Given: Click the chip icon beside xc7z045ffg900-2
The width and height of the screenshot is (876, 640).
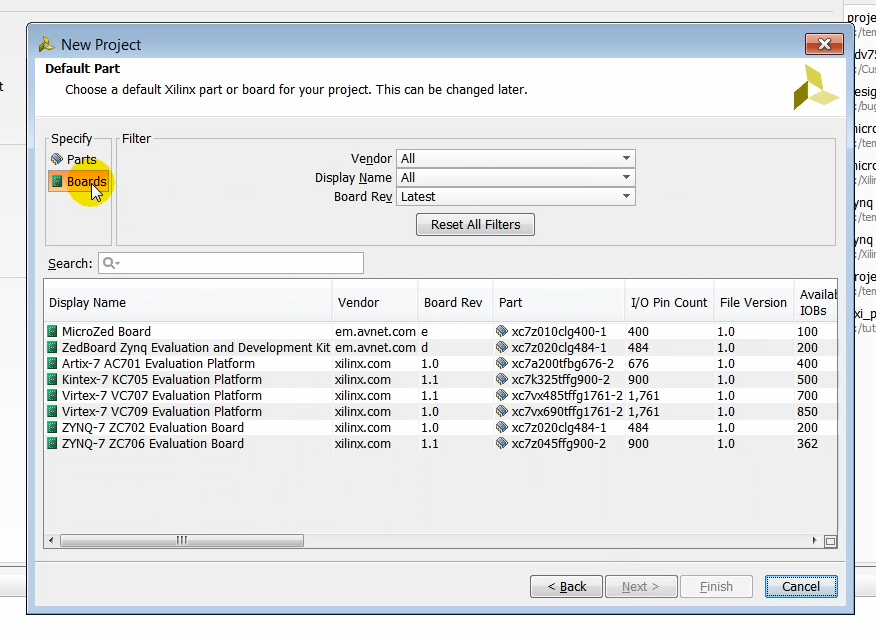Looking at the screenshot, I should click(x=502, y=444).
